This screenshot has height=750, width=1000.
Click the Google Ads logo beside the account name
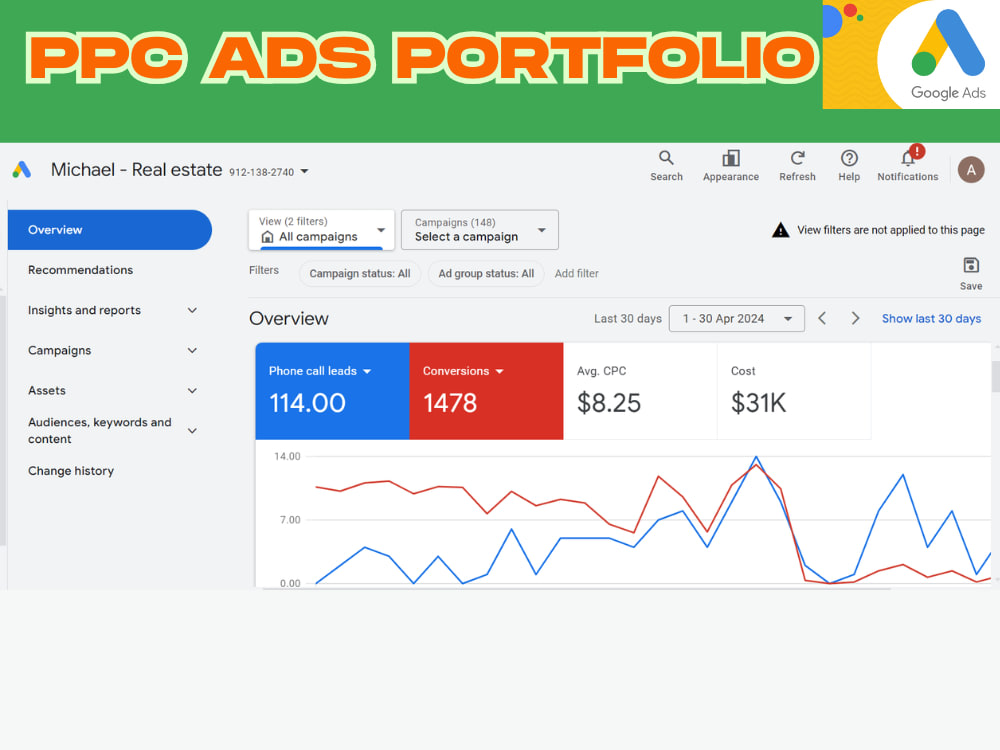[x=22, y=170]
